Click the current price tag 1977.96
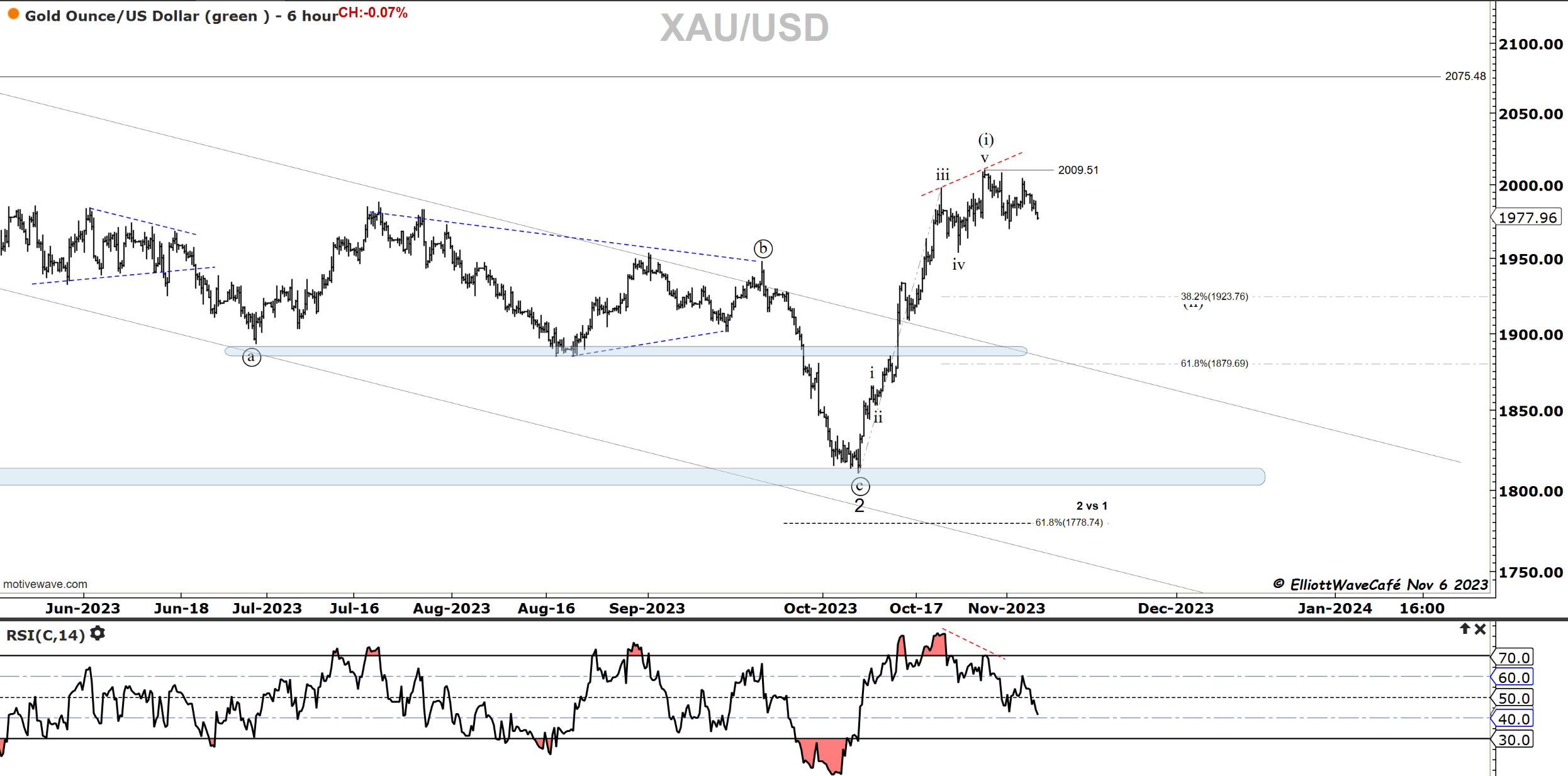Viewport: 1568px width, 776px height. (x=1528, y=218)
